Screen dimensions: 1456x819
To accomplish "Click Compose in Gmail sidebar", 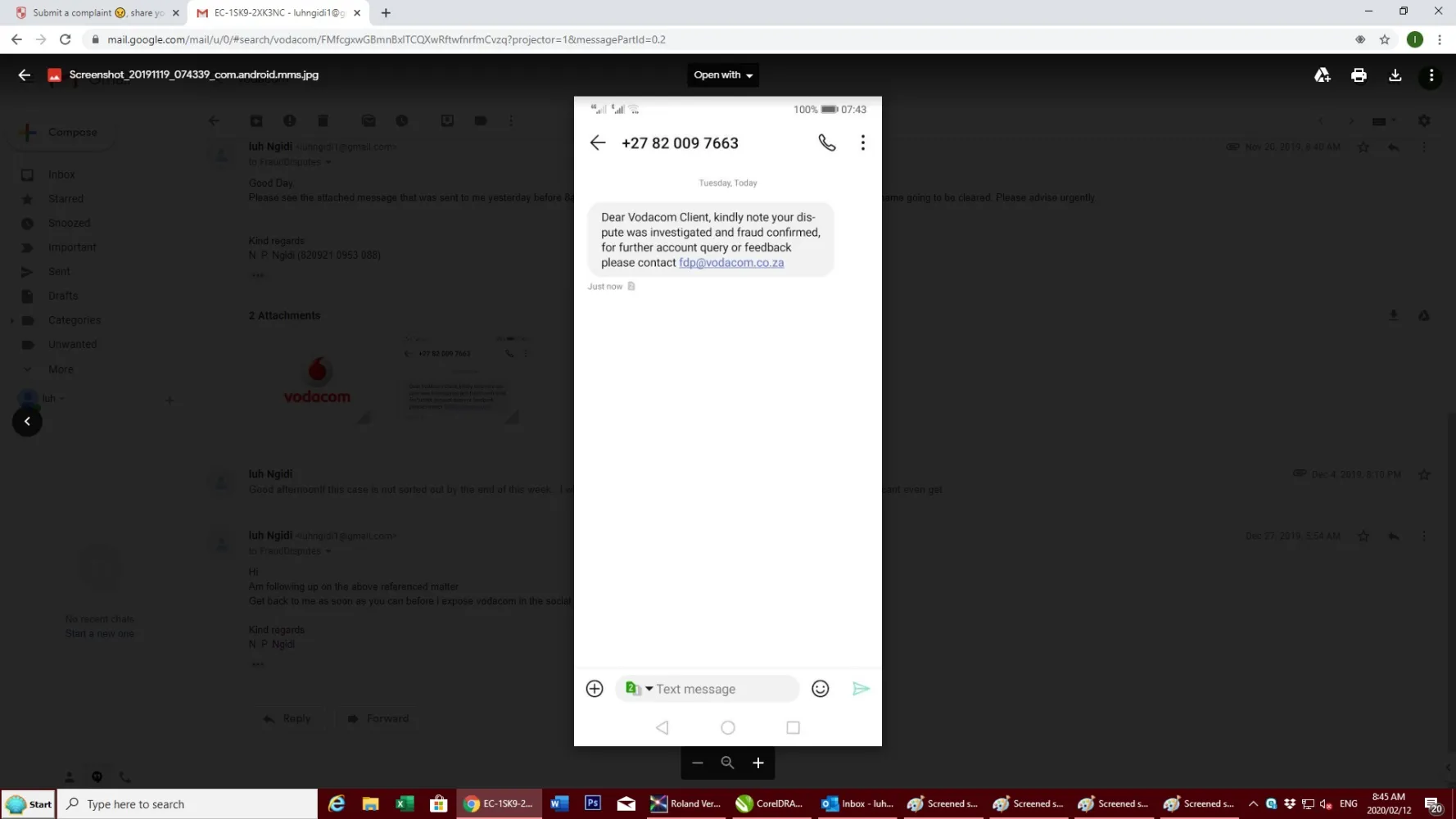I will tap(61, 132).
